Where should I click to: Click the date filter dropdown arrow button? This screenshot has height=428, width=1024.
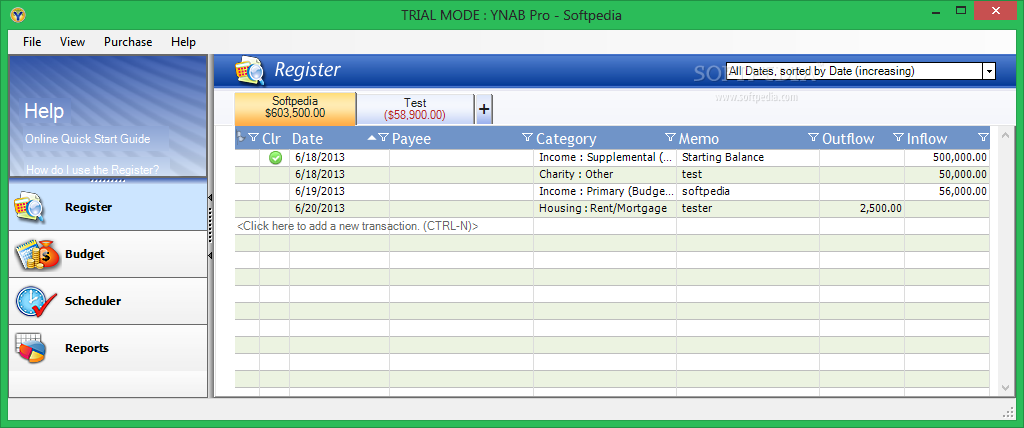point(989,71)
